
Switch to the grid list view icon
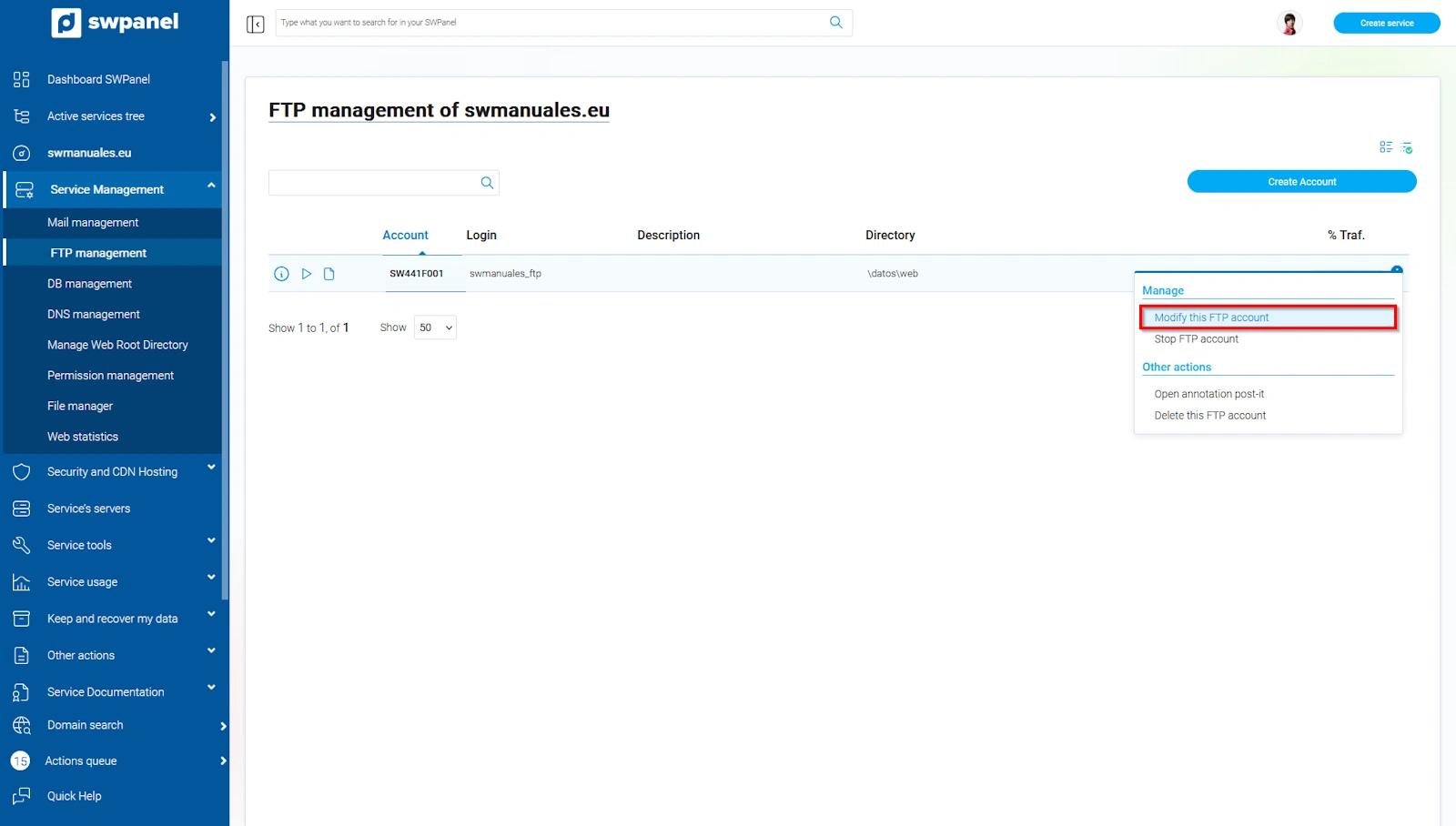[1386, 146]
